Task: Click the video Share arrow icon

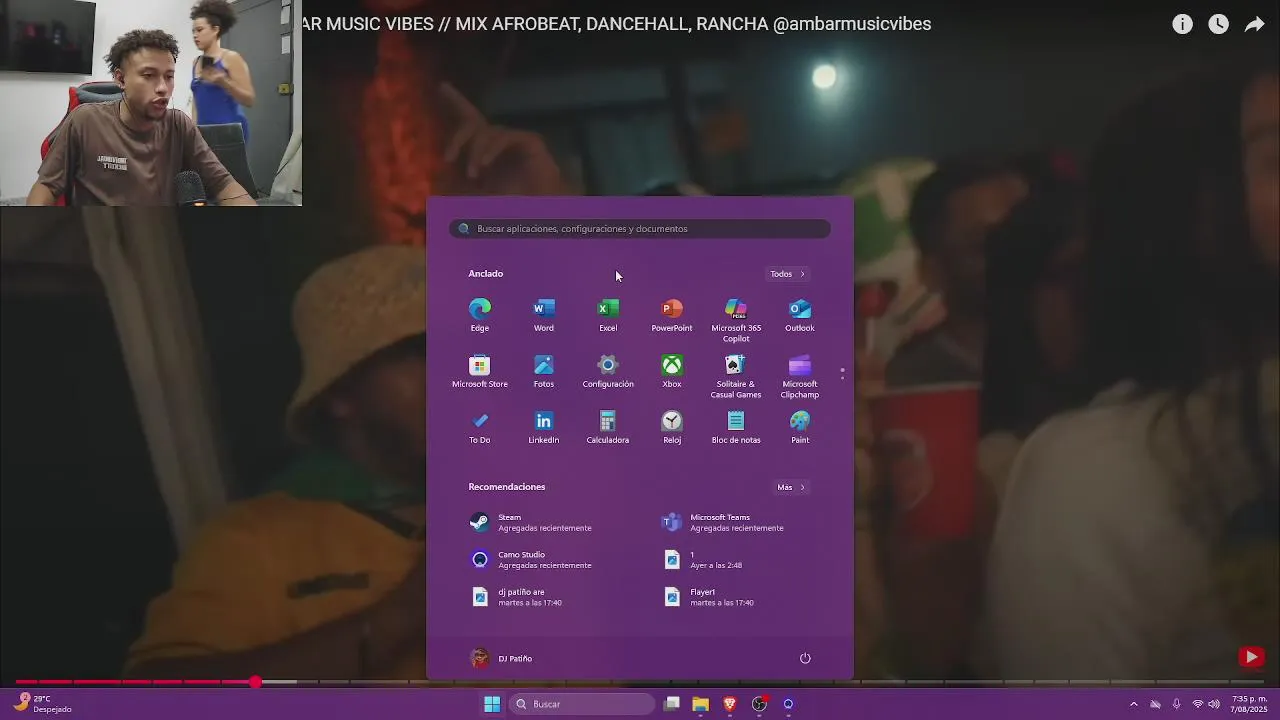Action: point(1254,24)
